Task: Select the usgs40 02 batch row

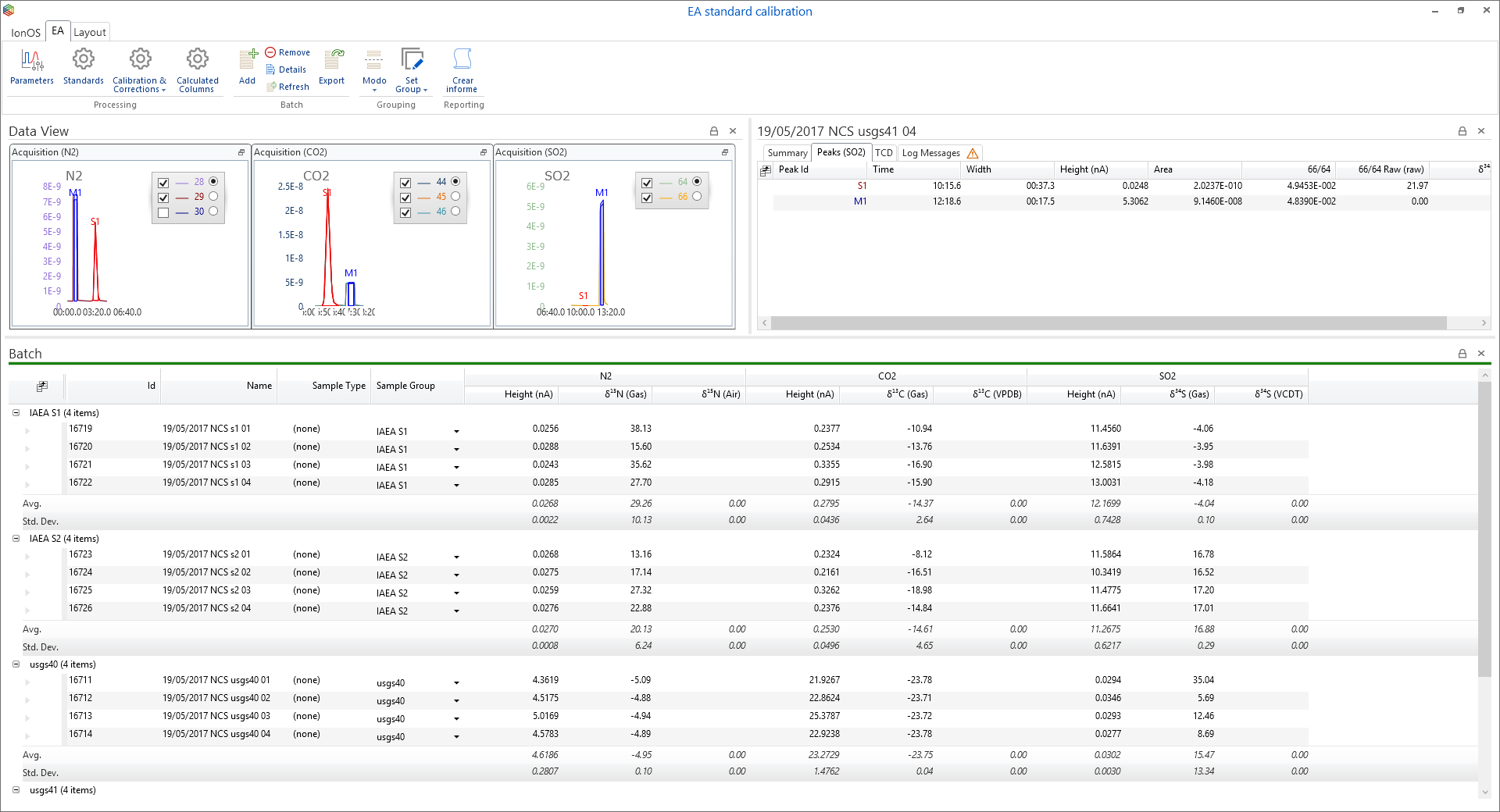Action: 216,698
